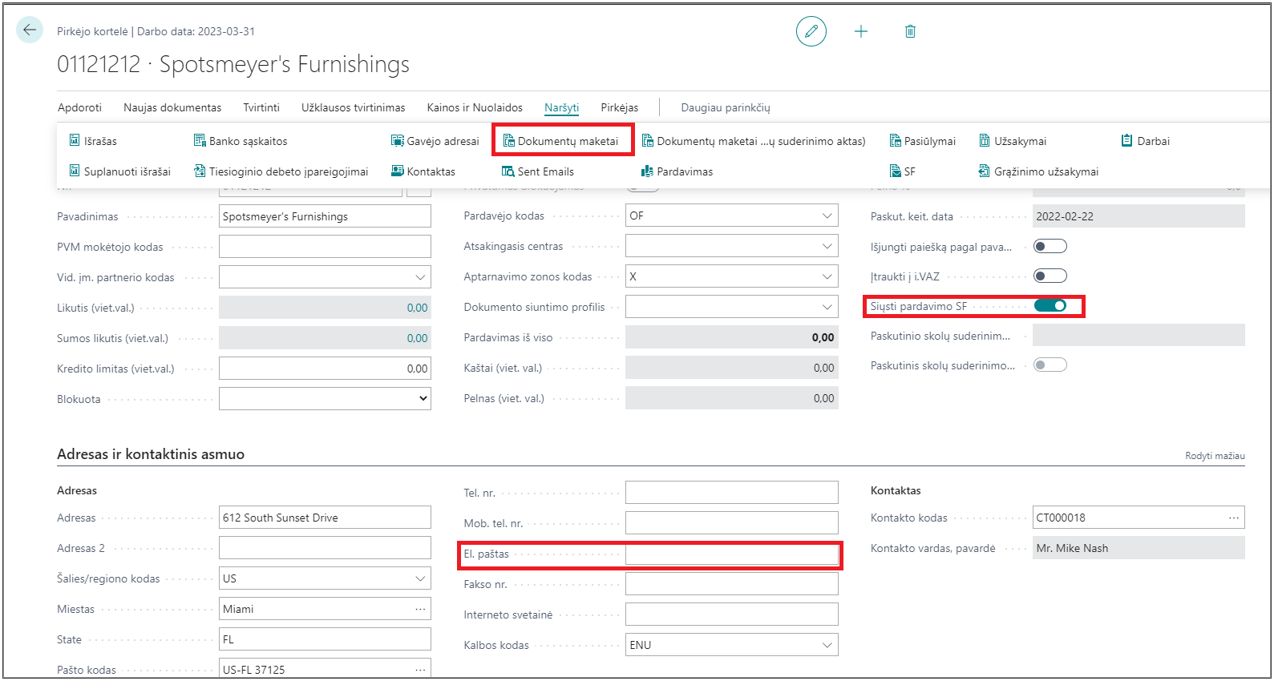Screen dimensions: 1273x682
Task: Click Daugiau parinkčių
Action: tap(725, 107)
